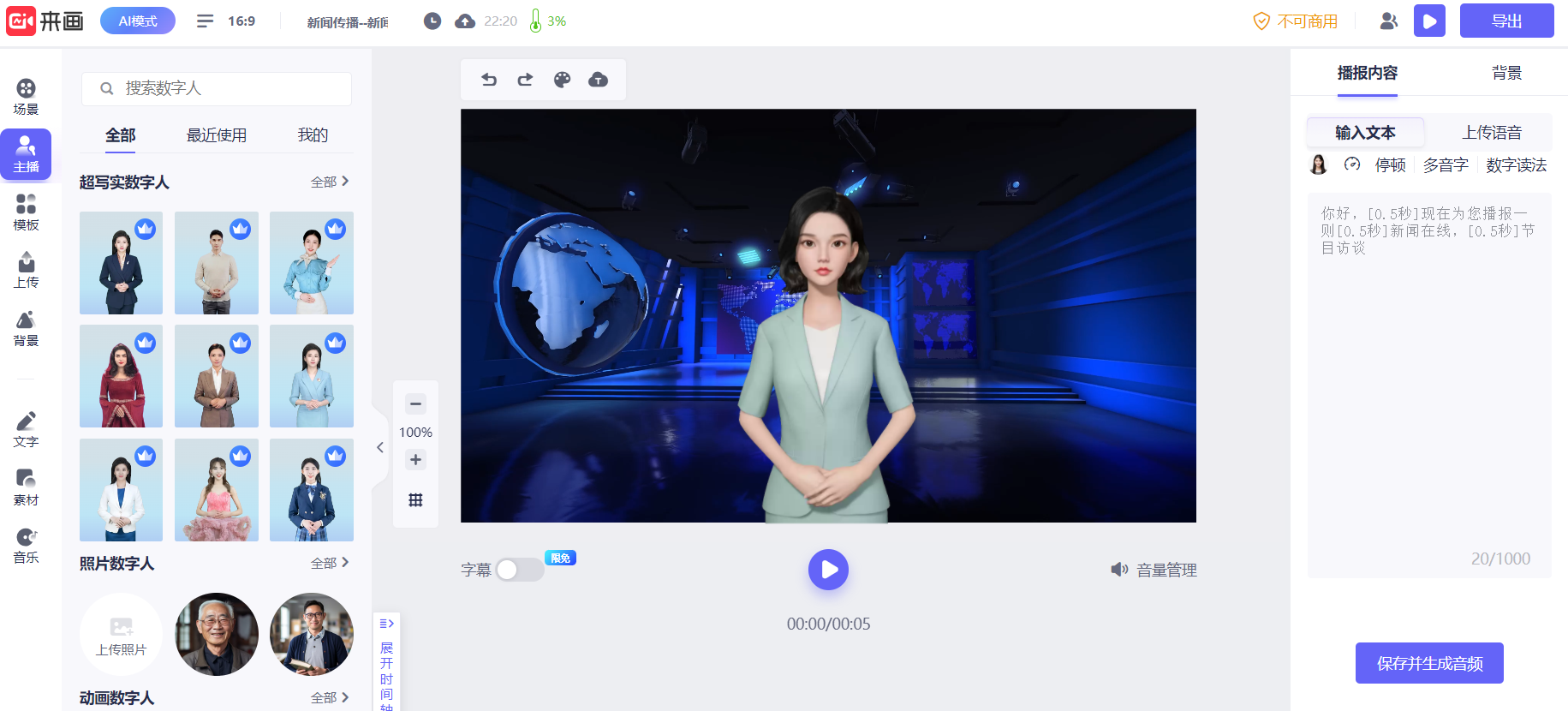This screenshot has width=1568, height=711.
Task: Click the undo arrow icon
Action: click(489, 80)
